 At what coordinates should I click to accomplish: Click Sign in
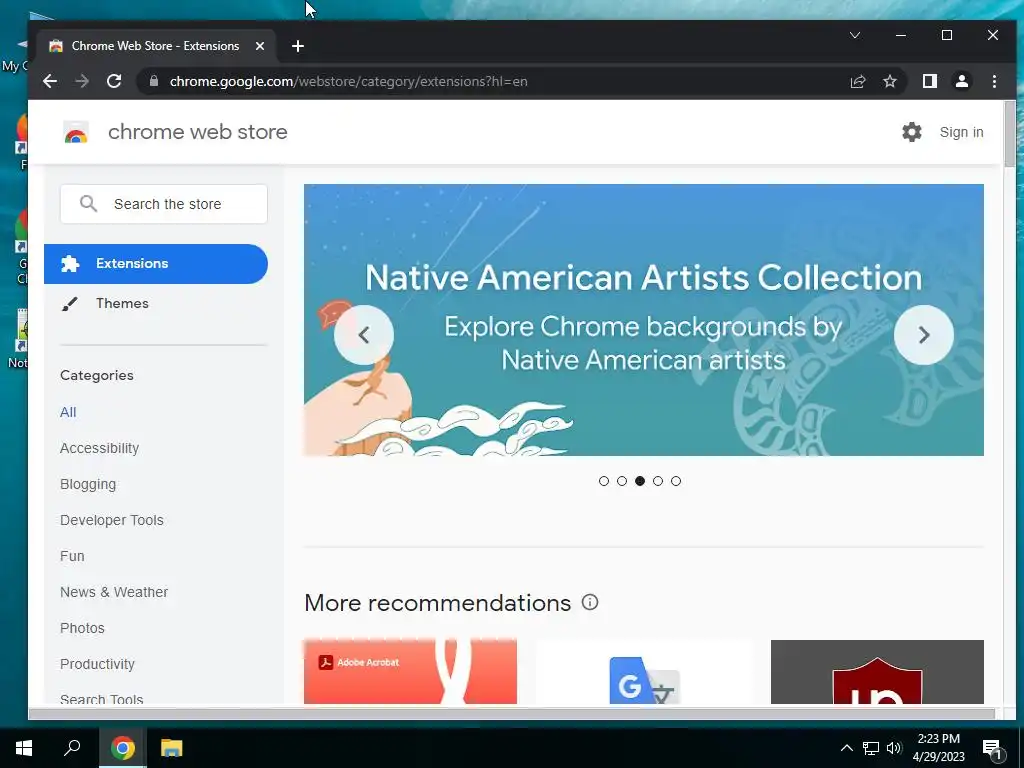(x=961, y=132)
